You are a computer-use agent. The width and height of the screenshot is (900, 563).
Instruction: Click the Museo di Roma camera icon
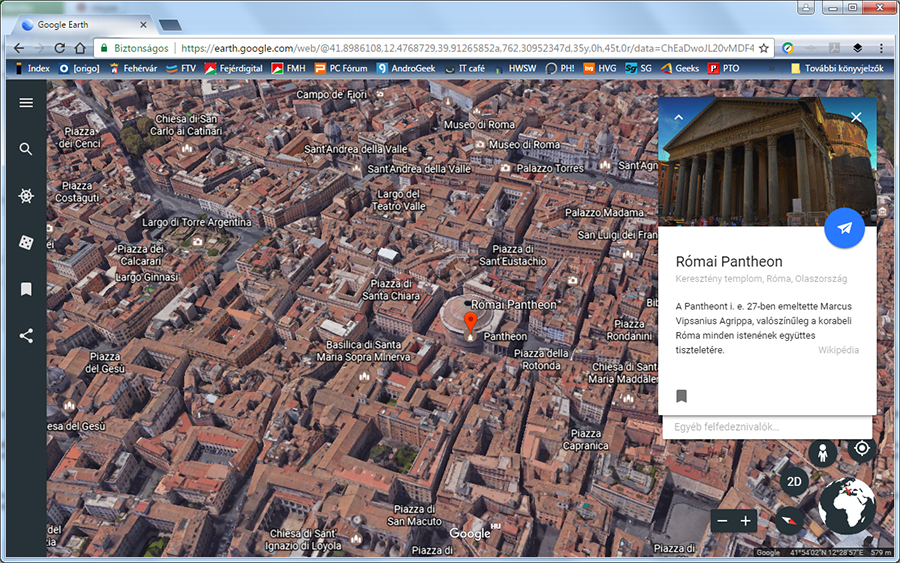(479, 145)
